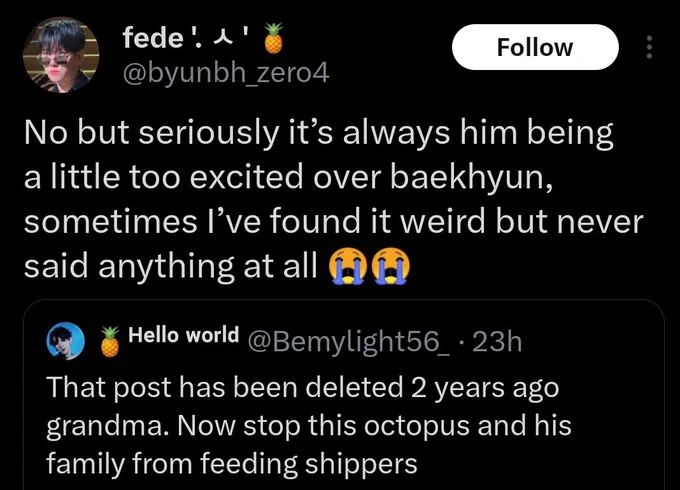
Task: Click the line "family from feeding shippers"
Action: [x=232, y=464]
